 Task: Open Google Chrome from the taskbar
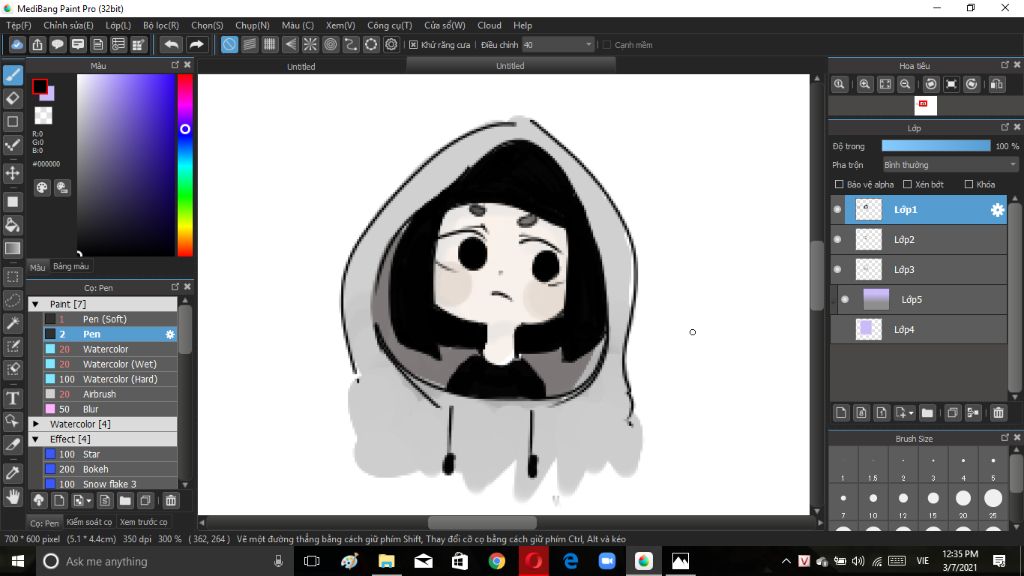497,561
